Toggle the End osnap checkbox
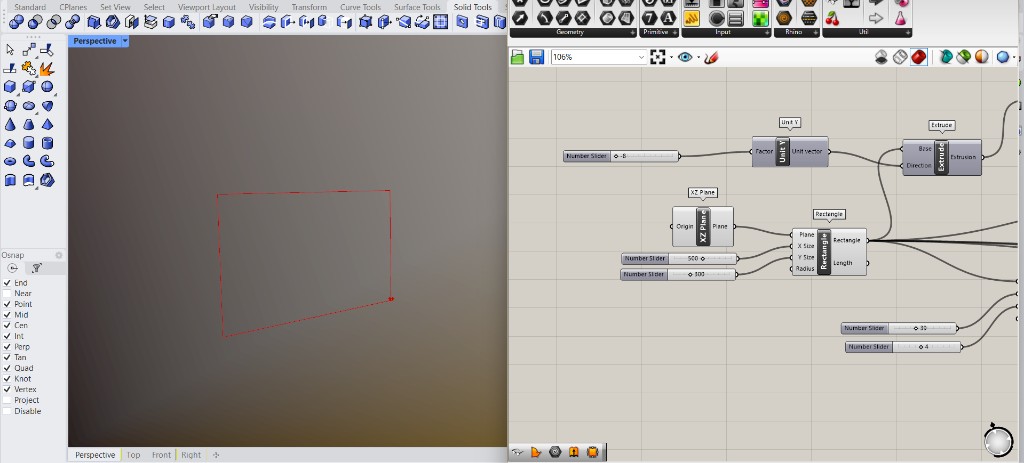The width and height of the screenshot is (1024, 463). [7, 283]
